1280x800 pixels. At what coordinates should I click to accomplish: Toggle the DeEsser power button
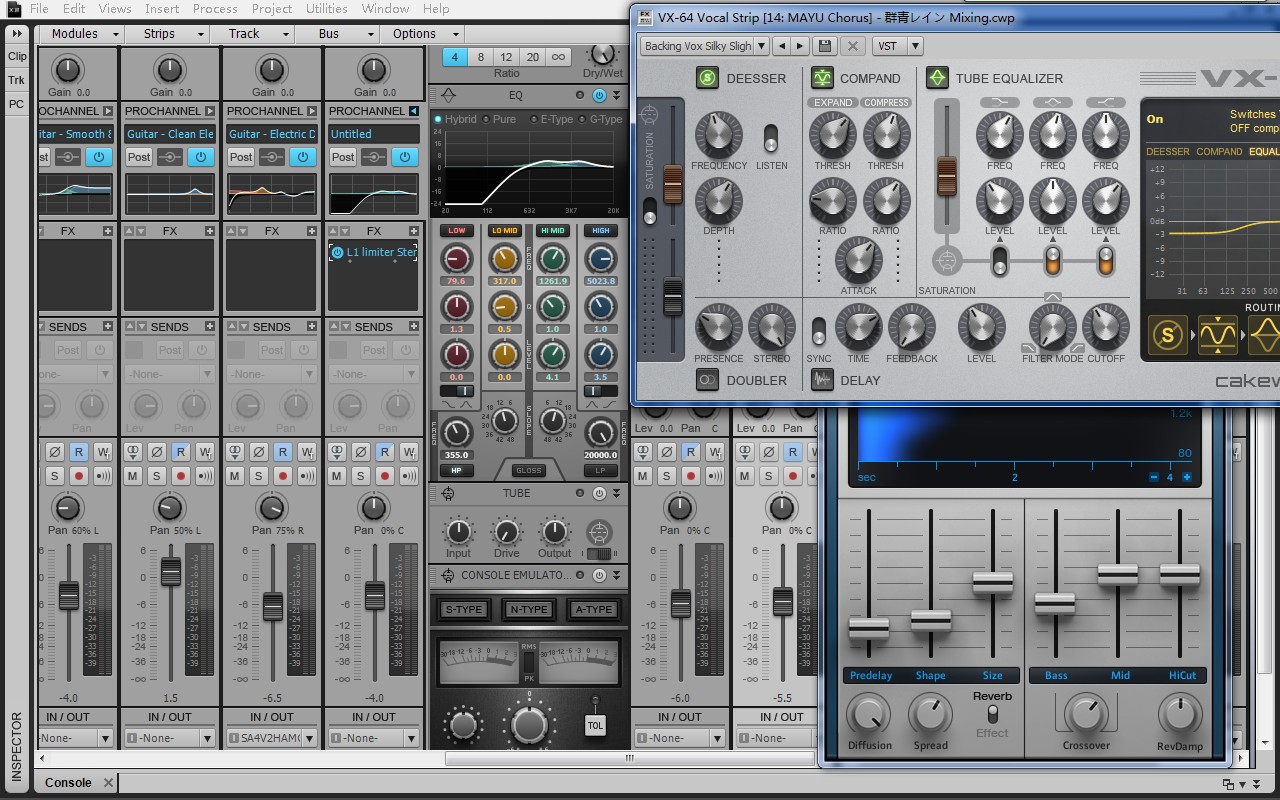708,78
